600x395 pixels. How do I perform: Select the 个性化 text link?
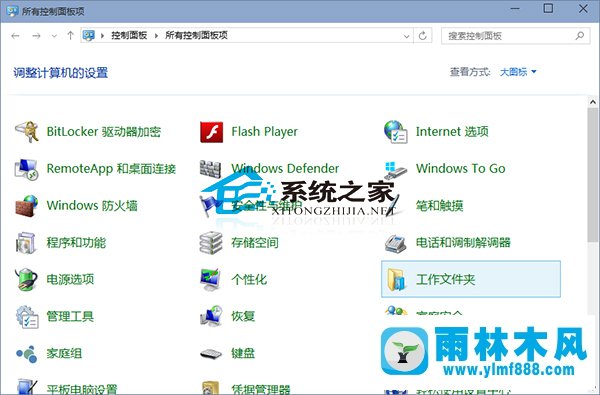(x=249, y=279)
